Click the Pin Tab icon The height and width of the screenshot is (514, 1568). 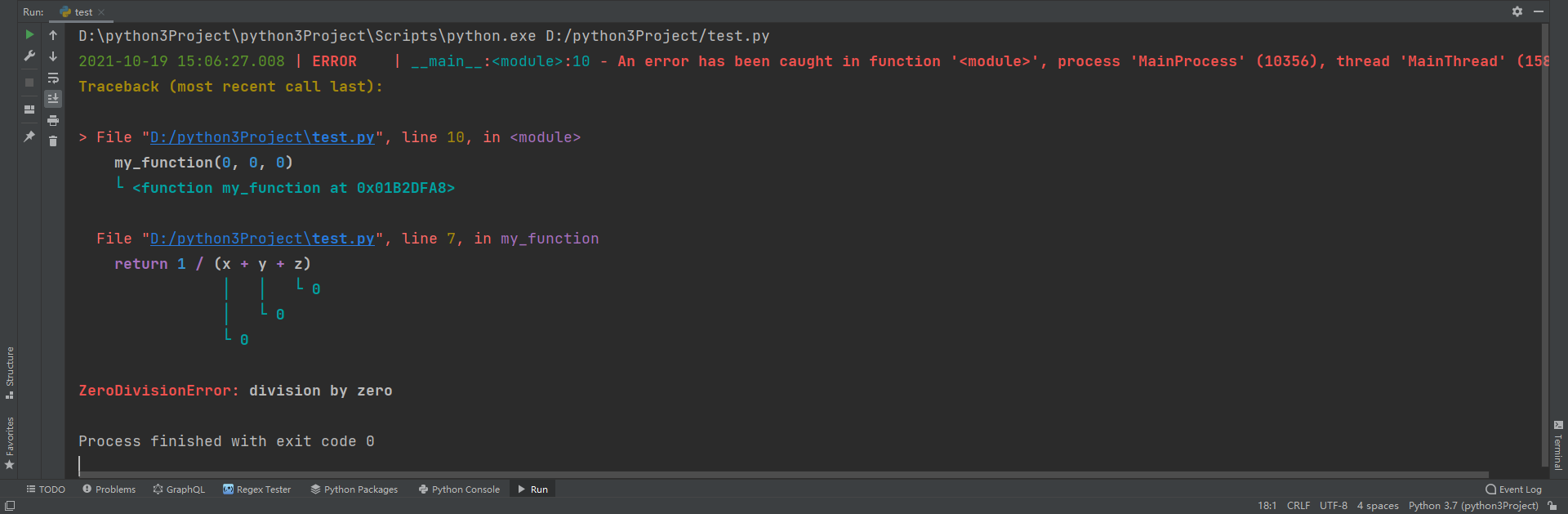coord(29,136)
